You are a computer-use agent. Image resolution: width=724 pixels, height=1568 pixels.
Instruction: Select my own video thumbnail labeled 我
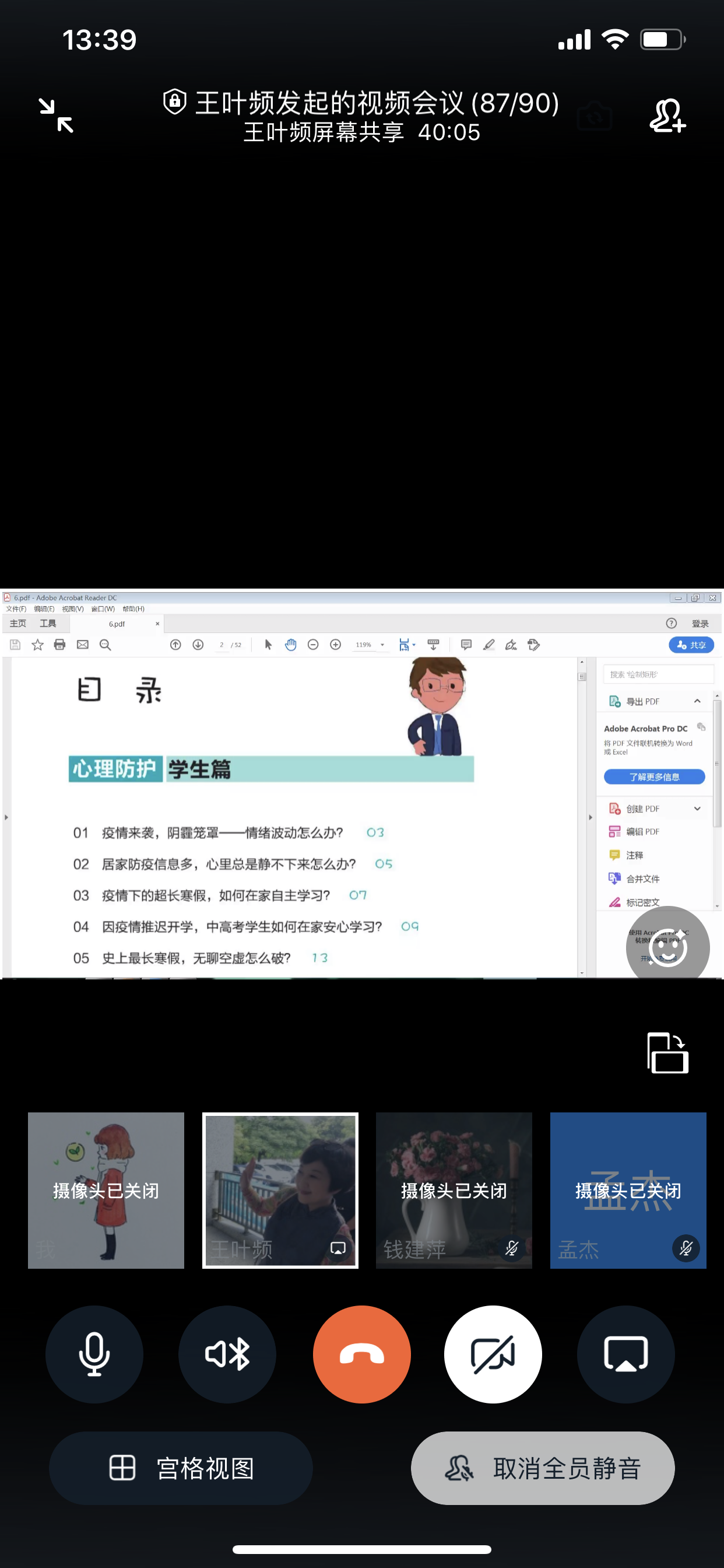coord(106,1190)
